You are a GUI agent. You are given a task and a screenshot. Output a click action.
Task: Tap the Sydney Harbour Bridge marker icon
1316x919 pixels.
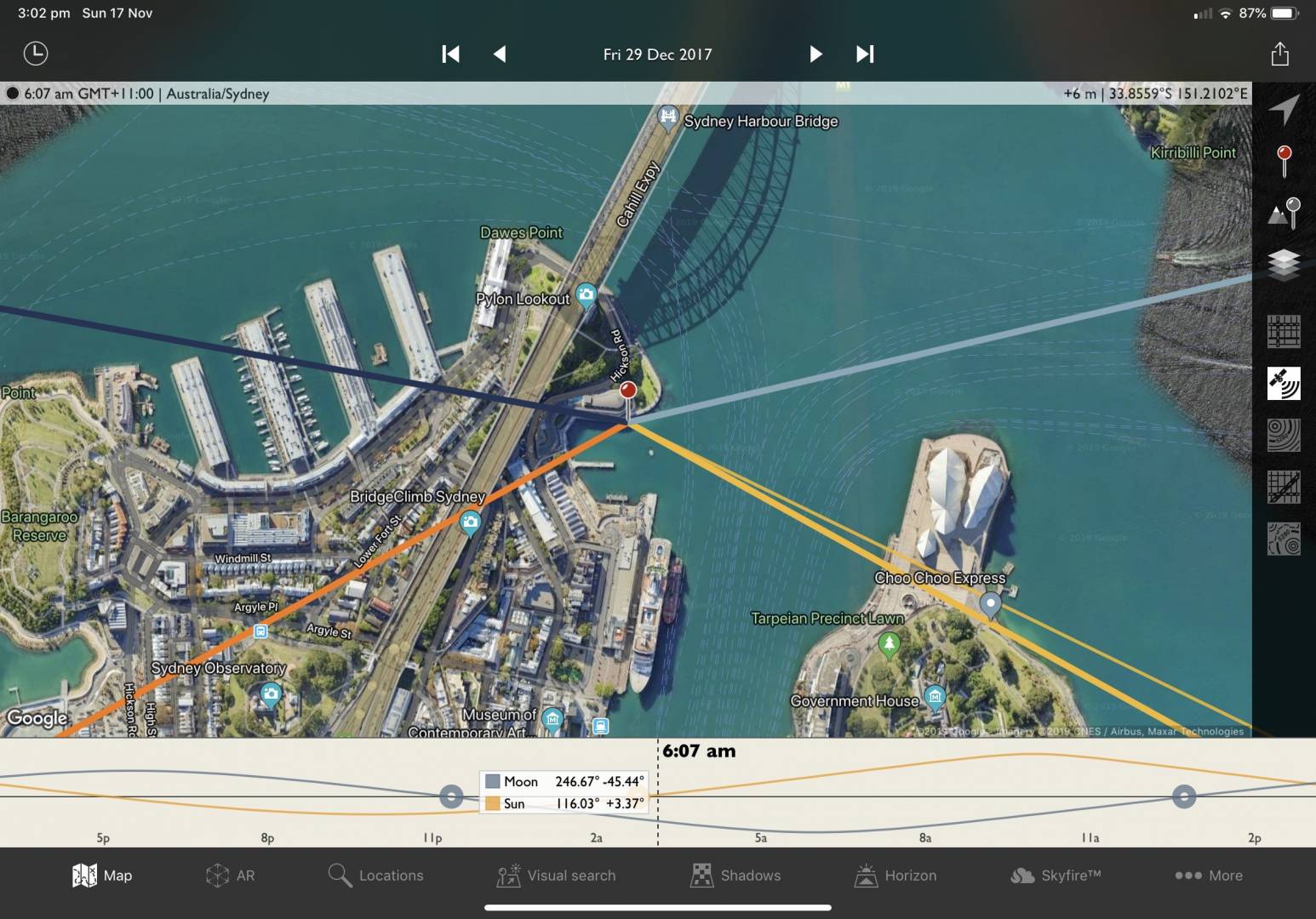click(x=668, y=116)
